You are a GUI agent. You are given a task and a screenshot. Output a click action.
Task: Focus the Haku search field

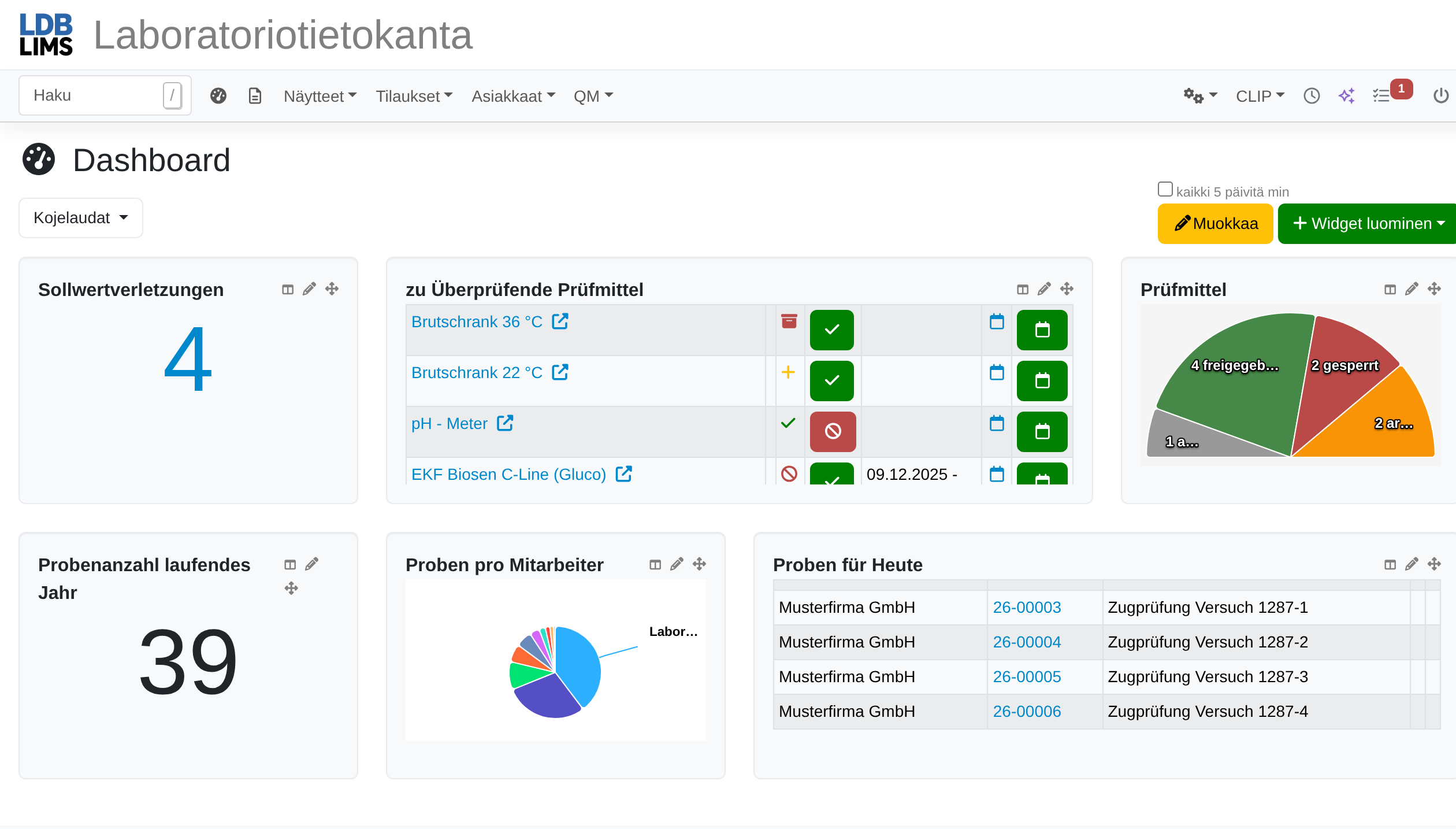tap(105, 95)
